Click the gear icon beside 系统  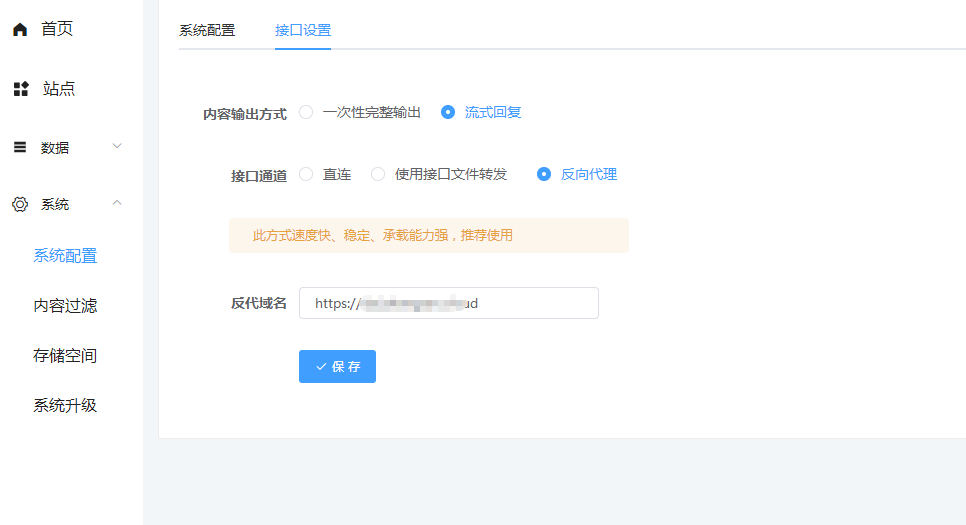(20, 204)
